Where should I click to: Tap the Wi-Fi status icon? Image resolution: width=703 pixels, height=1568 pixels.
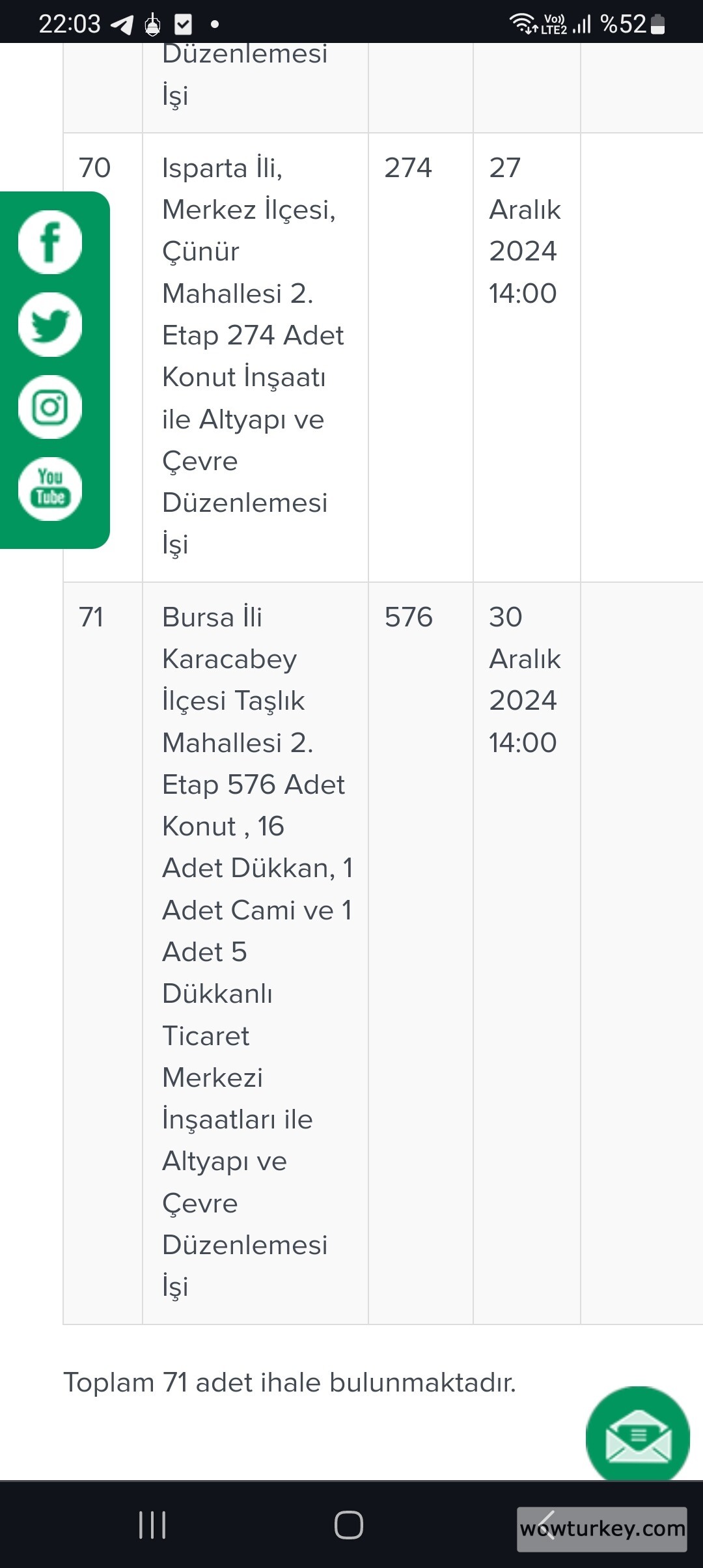point(522,23)
